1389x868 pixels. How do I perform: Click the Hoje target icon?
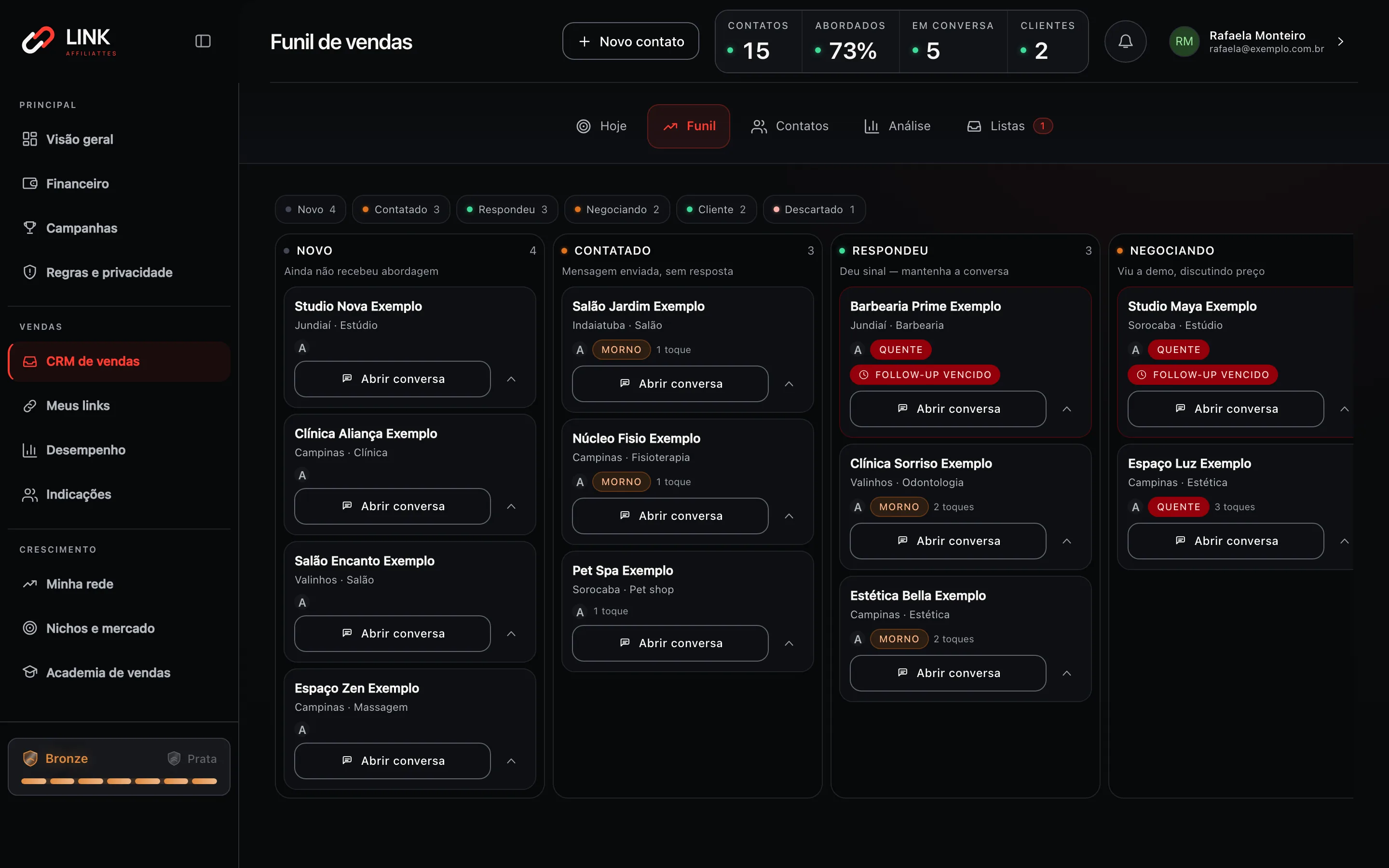point(584,126)
